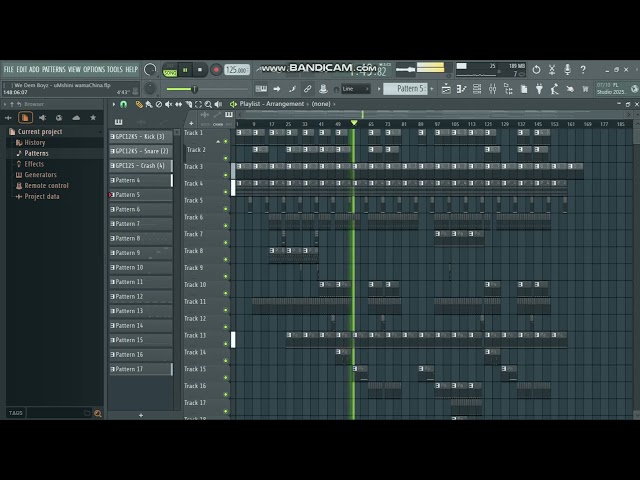Viewport: 640px width, 480px height.
Task: Select the delete tool in playlist
Action: (x=159, y=104)
